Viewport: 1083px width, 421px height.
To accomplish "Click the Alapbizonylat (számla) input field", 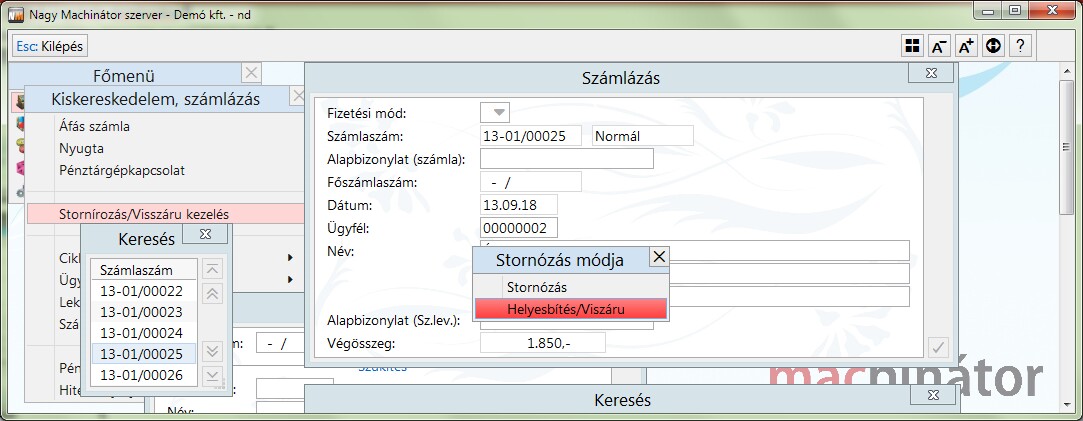I will coord(566,159).
